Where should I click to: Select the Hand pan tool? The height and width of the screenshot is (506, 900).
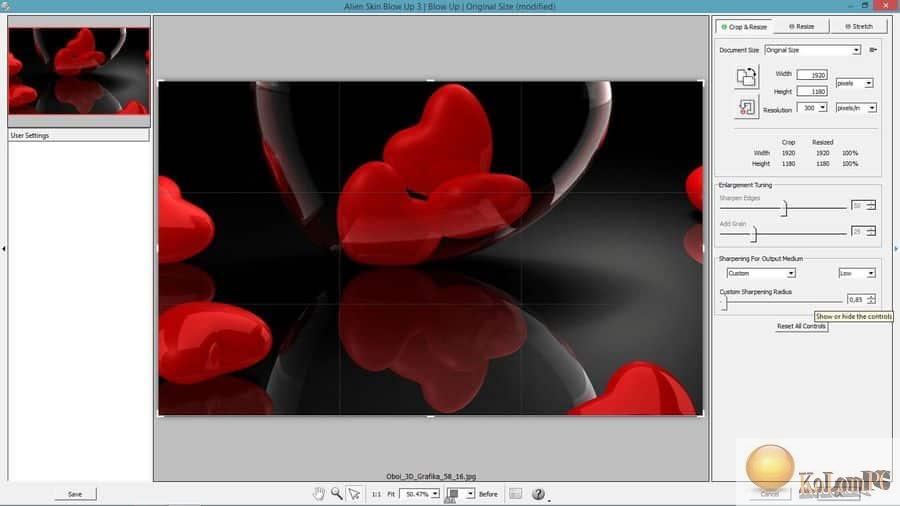[319, 493]
